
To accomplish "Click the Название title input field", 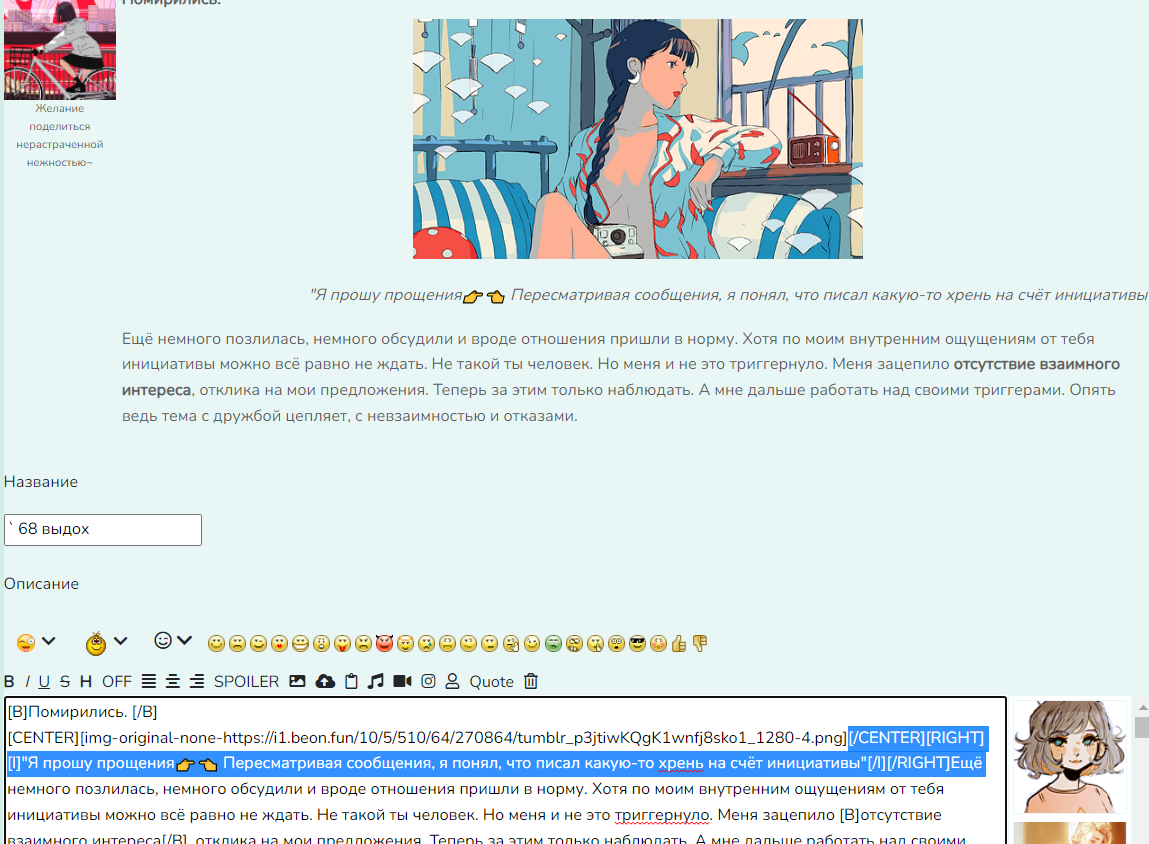I will tap(103, 530).
